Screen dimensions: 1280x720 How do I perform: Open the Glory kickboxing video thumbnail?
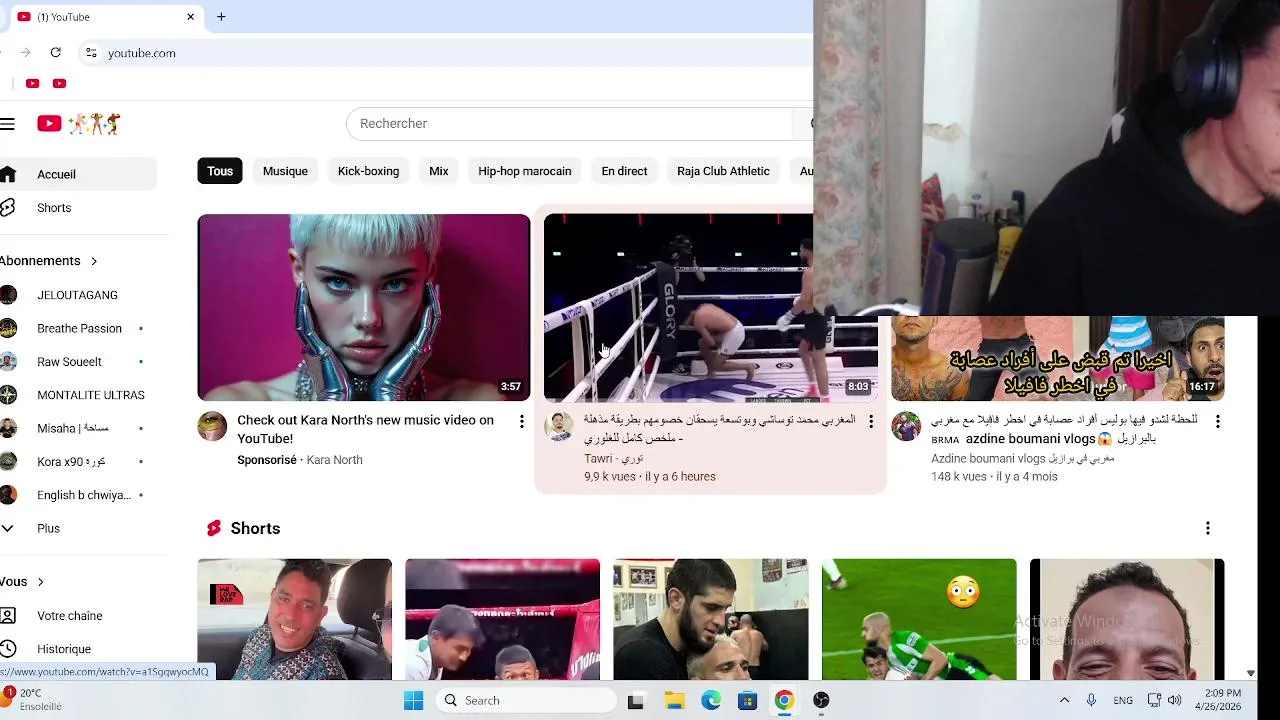click(679, 308)
